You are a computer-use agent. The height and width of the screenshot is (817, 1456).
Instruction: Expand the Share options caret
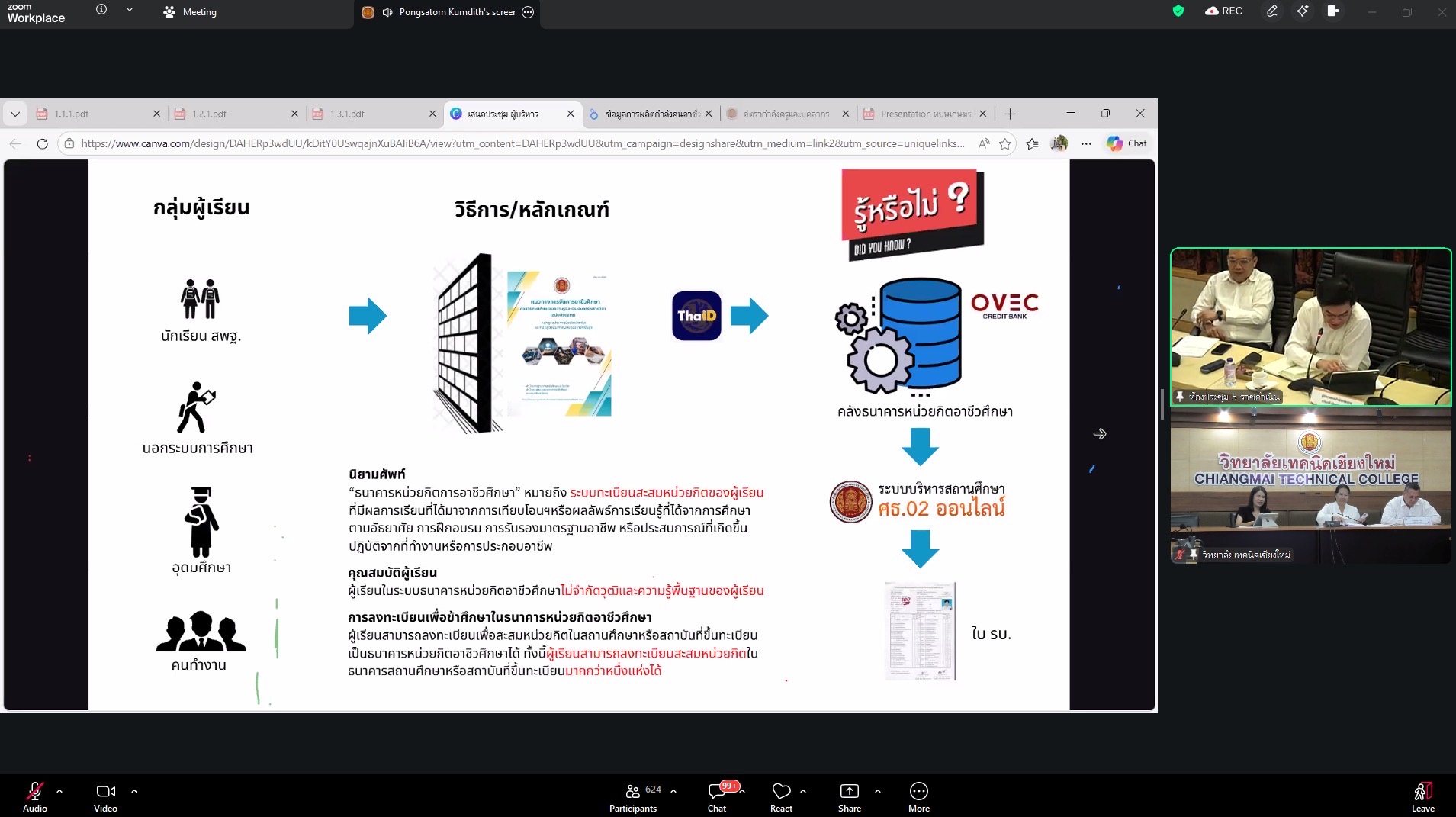[878, 791]
